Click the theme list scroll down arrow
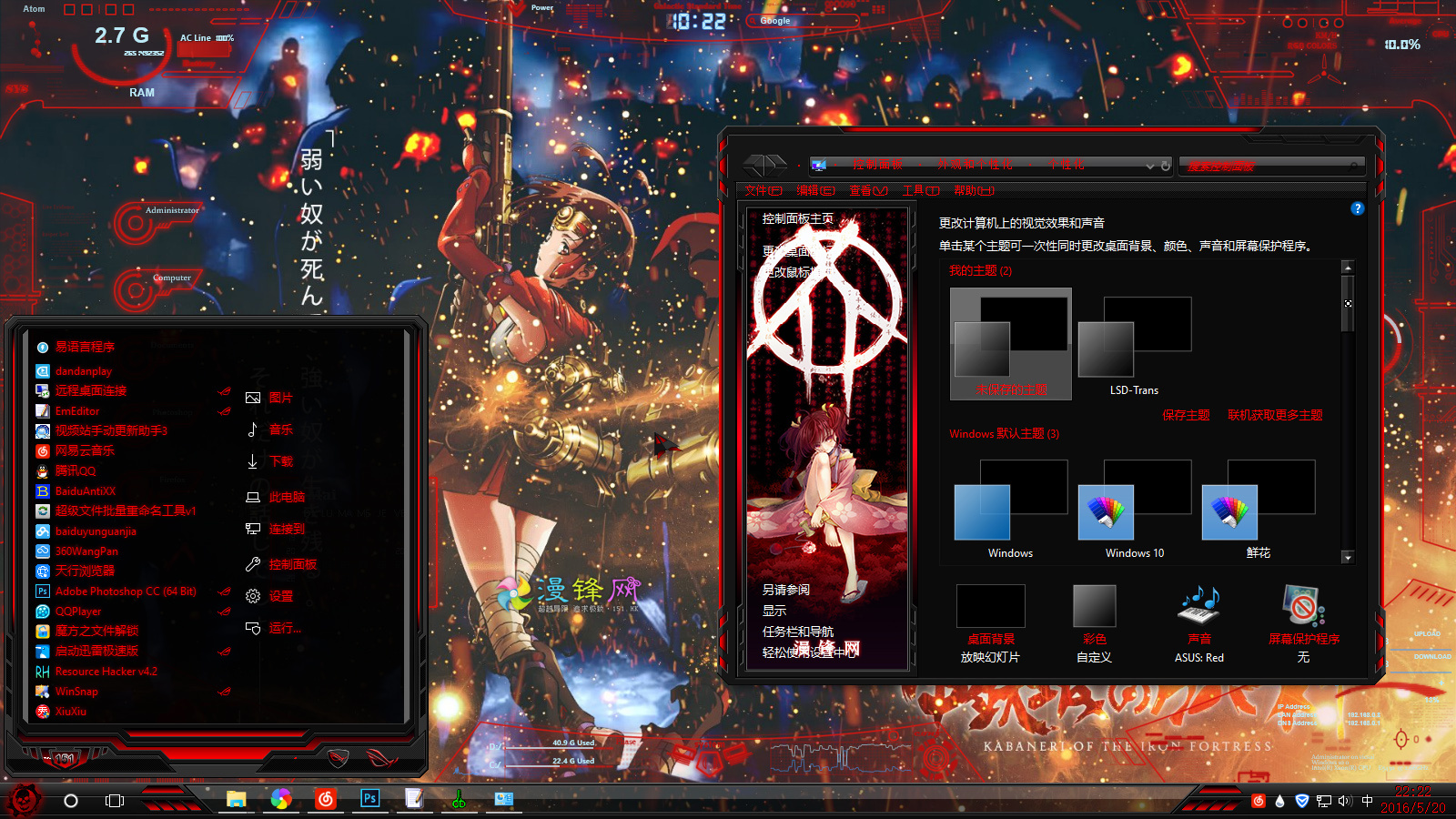The image size is (1456, 819). (x=1348, y=557)
